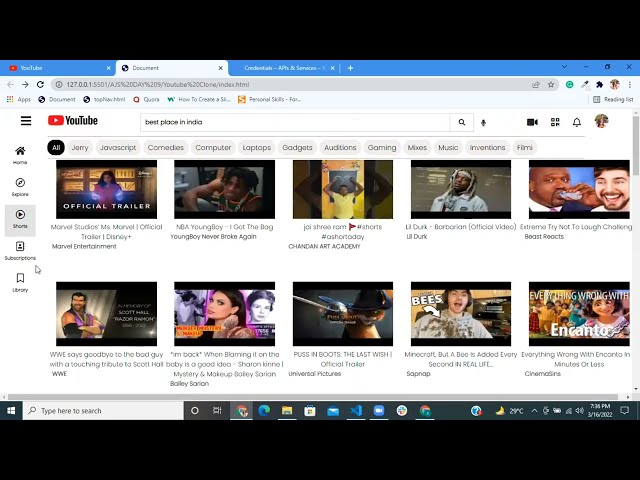
Task: Select the Laptops category chip
Action: 256,147
